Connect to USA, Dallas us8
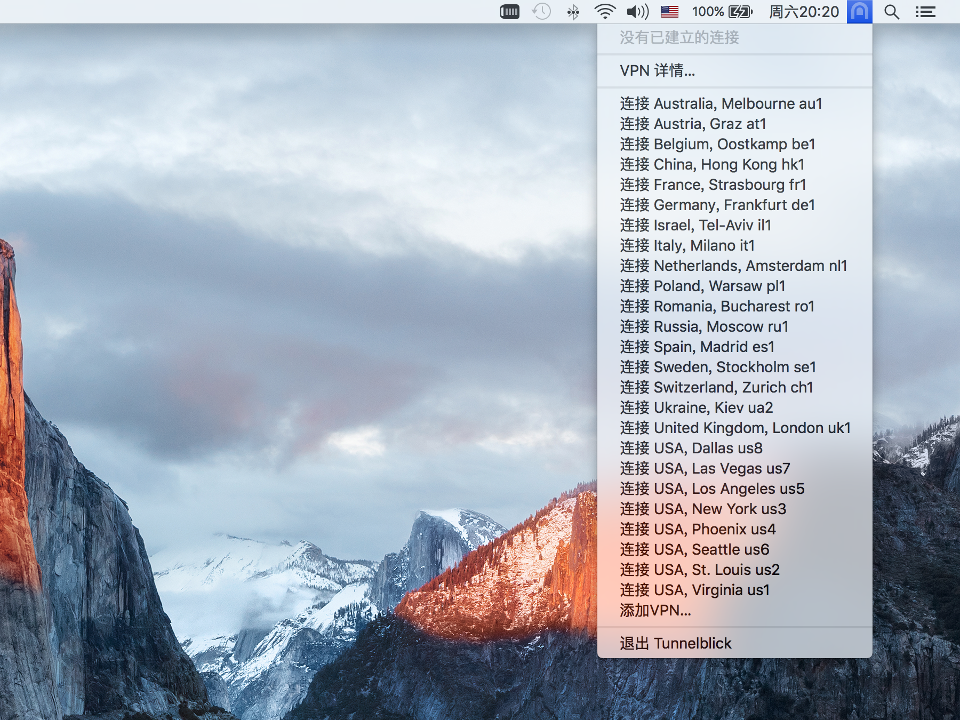Image resolution: width=960 pixels, height=720 pixels. pyautogui.click(x=735, y=448)
